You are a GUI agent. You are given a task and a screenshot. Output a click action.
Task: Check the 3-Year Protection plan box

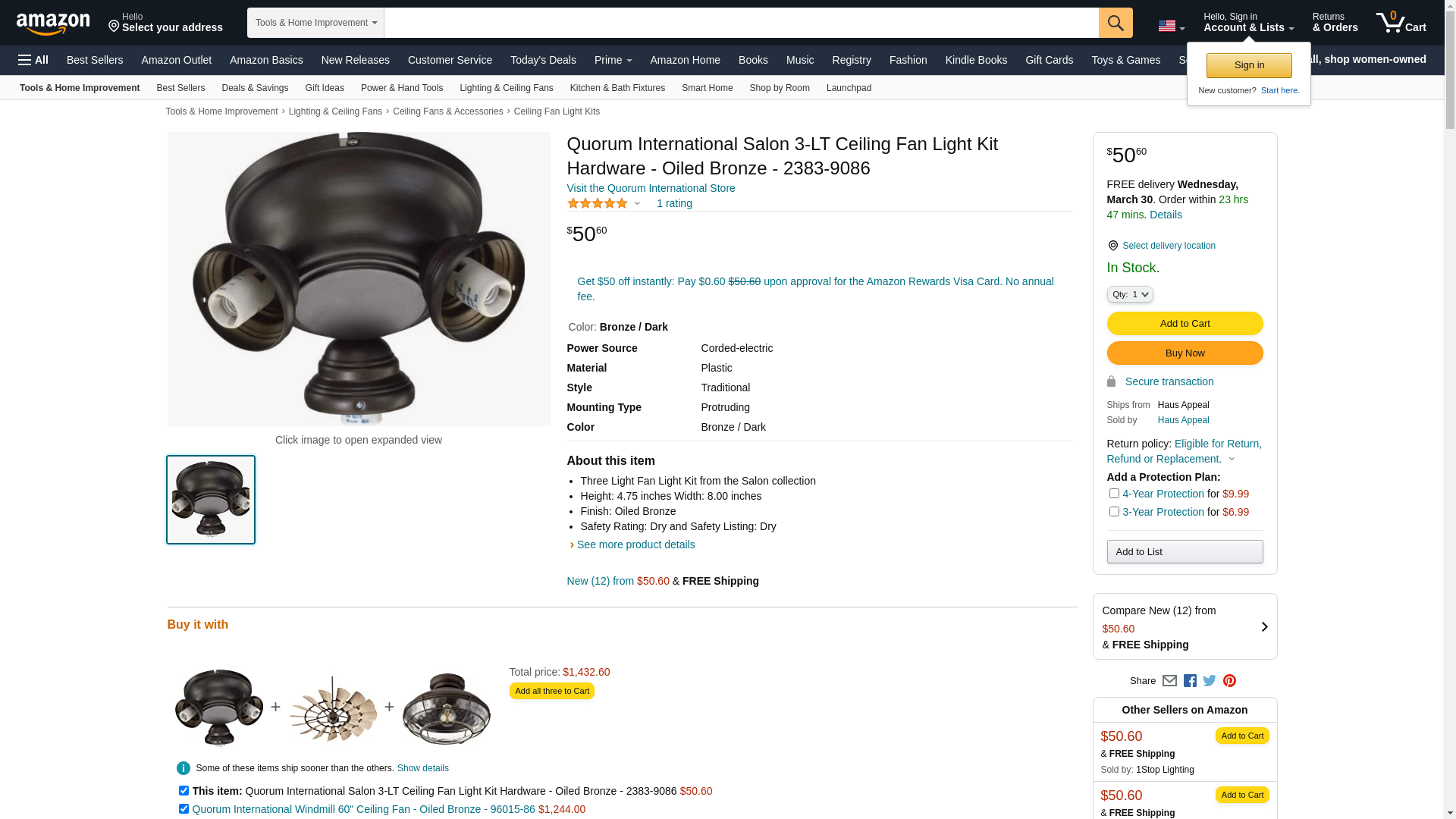coord(1114,512)
